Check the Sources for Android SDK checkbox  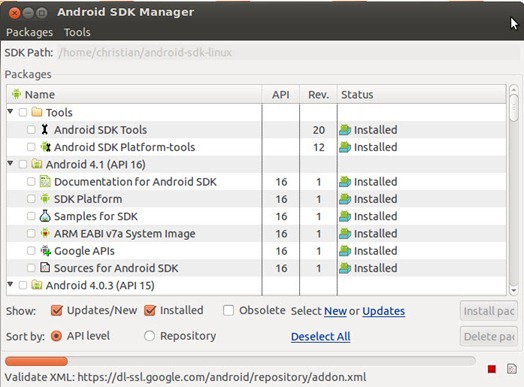coord(31,268)
